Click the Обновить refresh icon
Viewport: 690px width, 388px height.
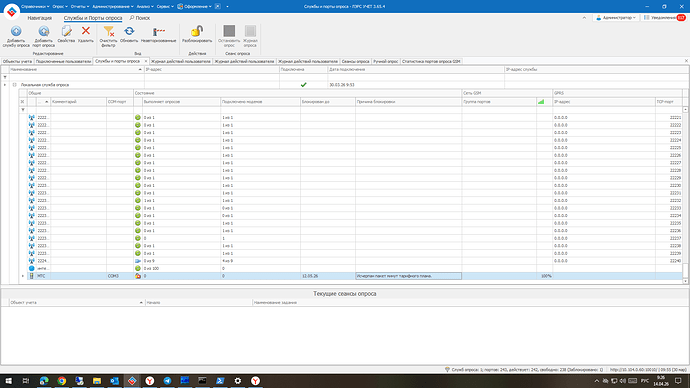point(129,31)
